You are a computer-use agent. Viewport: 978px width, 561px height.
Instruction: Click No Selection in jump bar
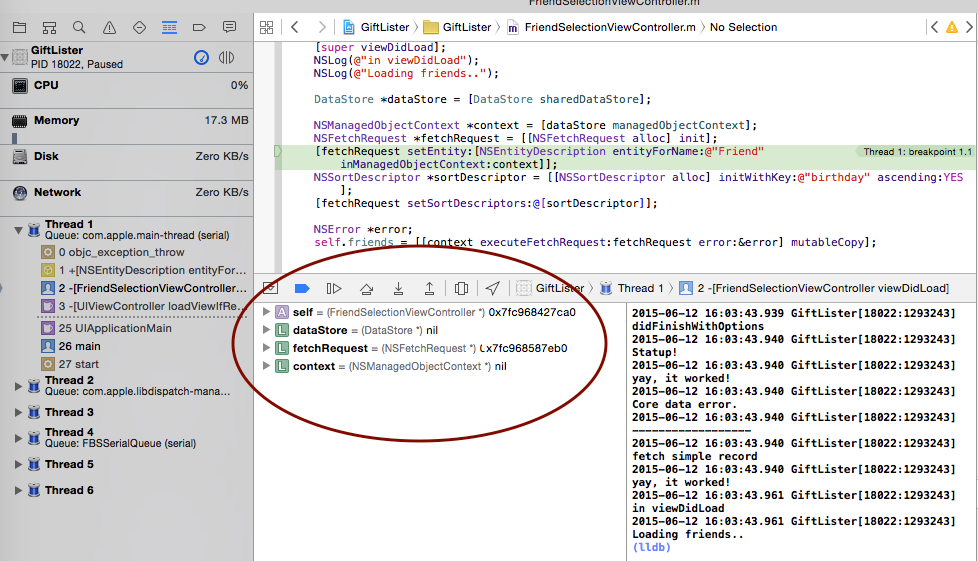(743, 27)
